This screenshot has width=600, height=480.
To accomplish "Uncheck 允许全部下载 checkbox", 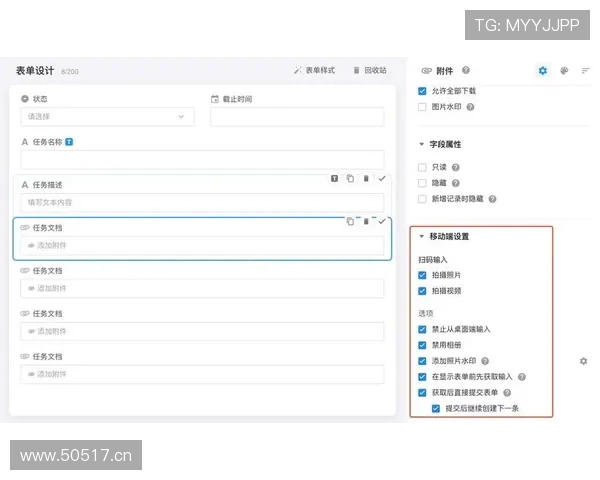I will (422, 91).
